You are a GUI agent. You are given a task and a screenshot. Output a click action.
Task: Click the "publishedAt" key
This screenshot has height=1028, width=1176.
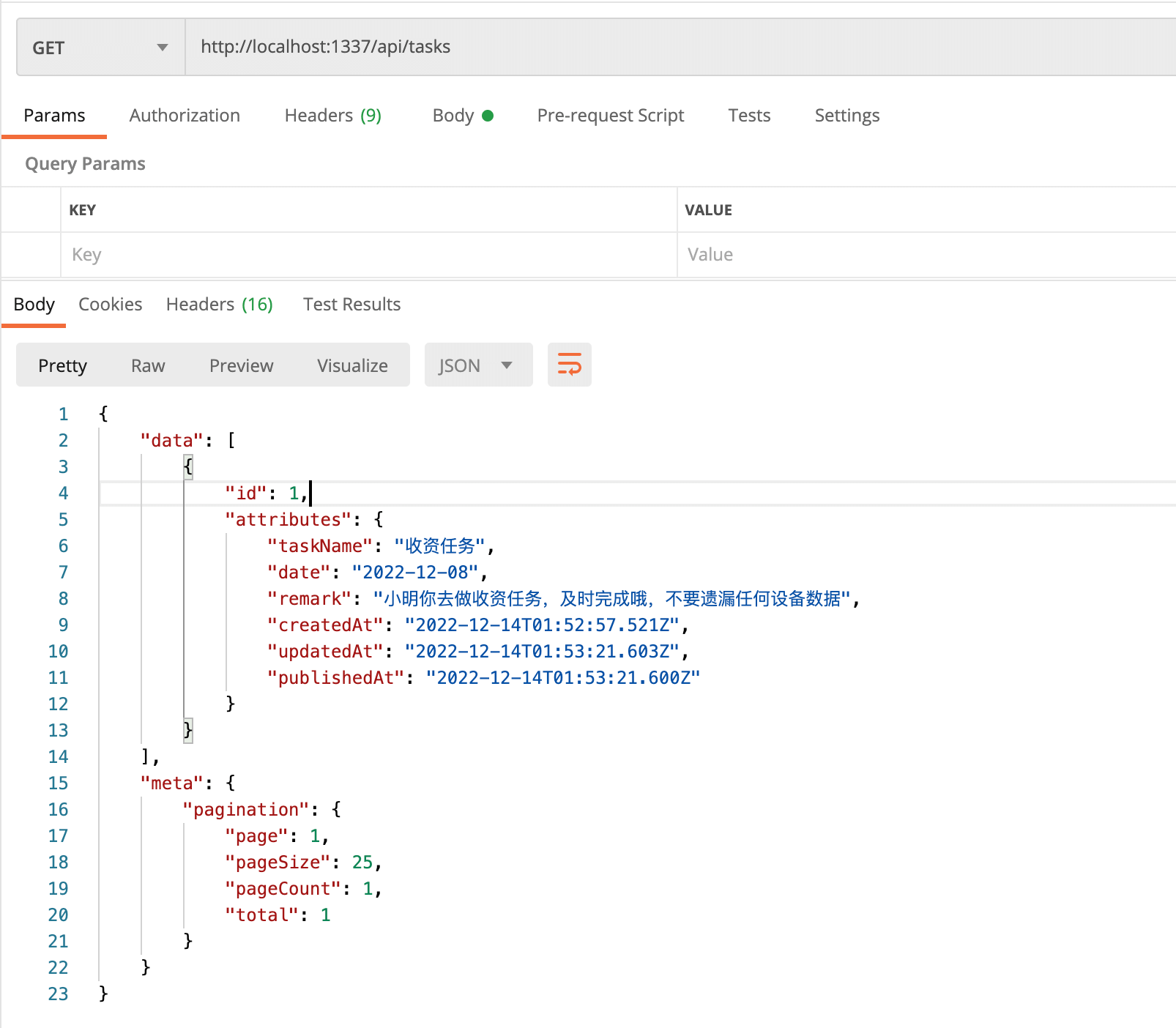tap(336, 678)
